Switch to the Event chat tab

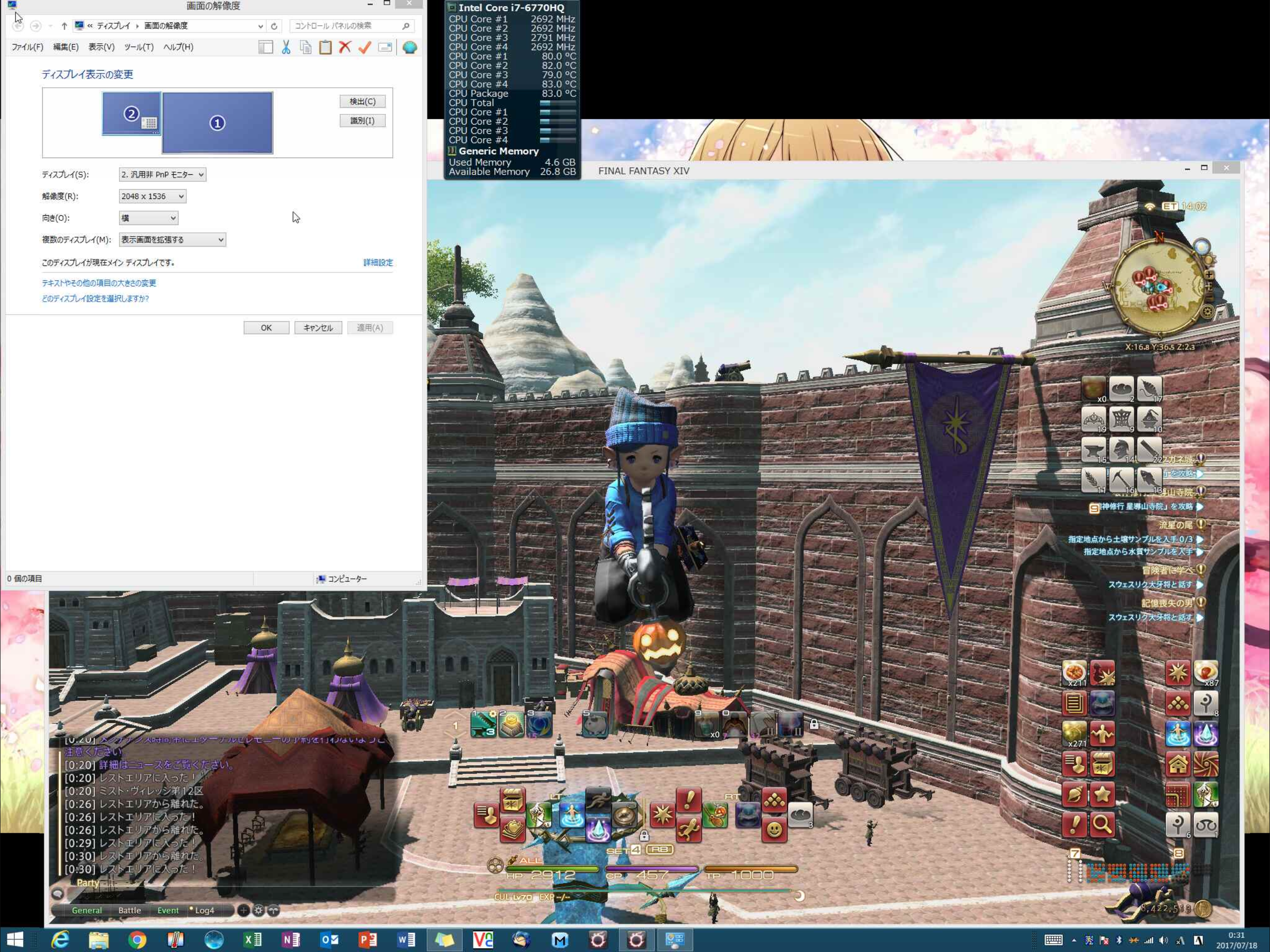tap(168, 910)
